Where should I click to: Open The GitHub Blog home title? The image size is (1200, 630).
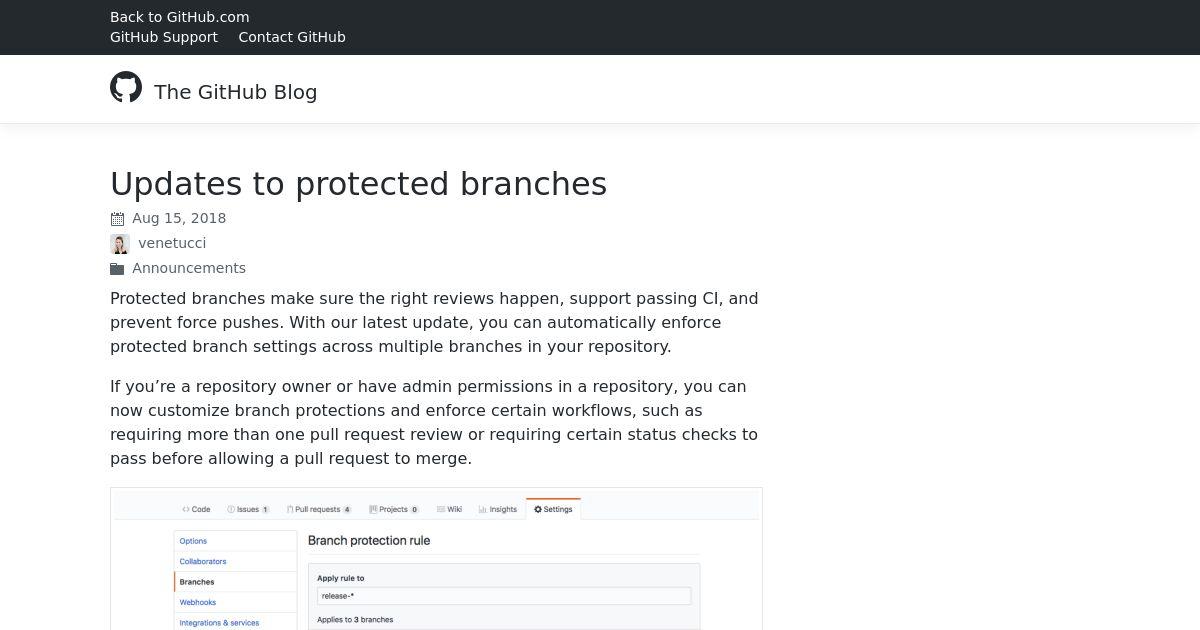[236, 92]
